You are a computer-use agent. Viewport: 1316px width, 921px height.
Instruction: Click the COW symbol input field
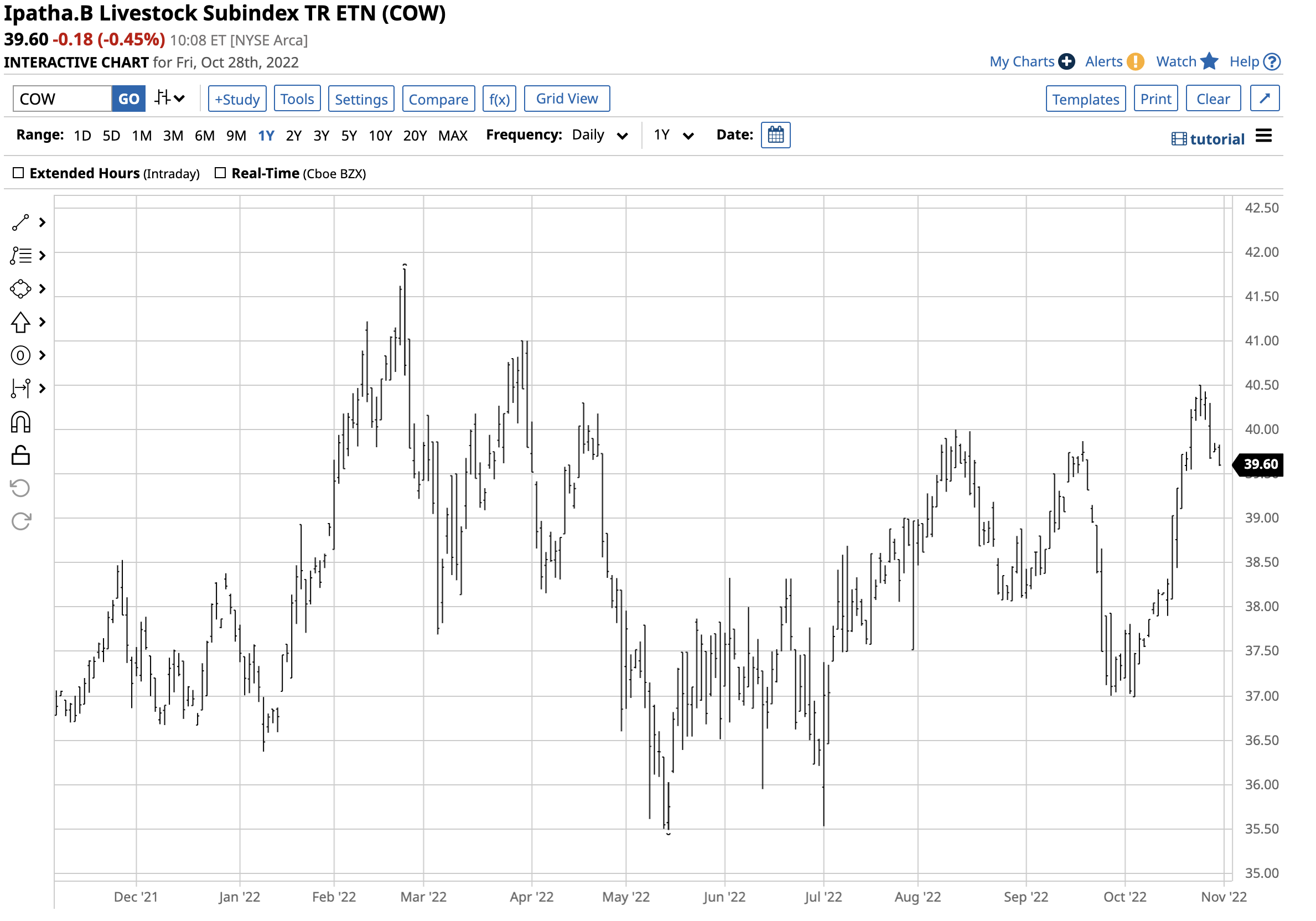pos(62,99)
